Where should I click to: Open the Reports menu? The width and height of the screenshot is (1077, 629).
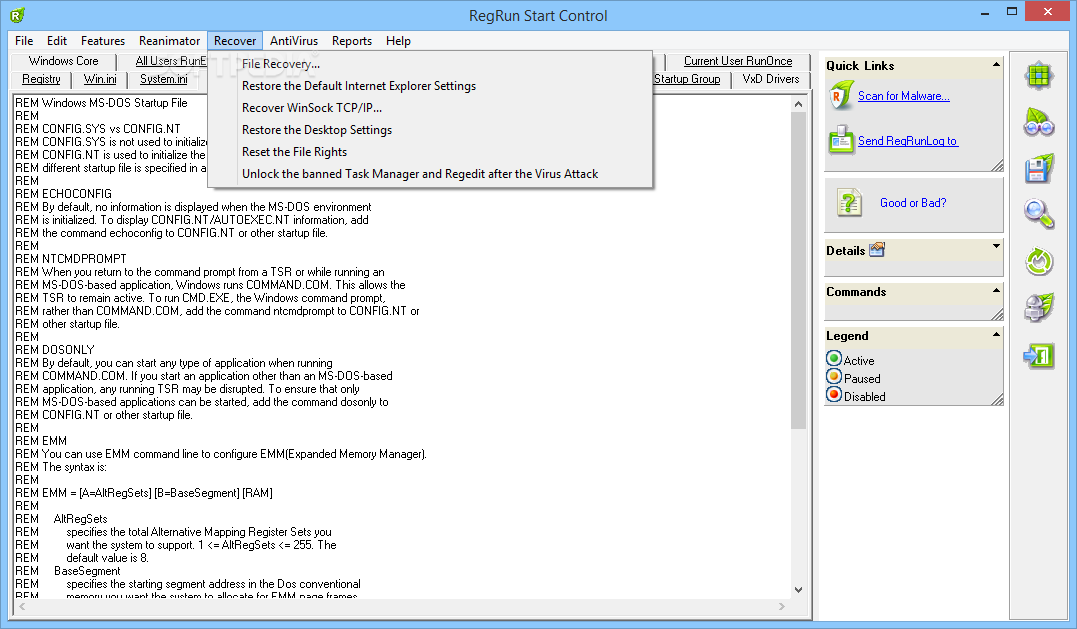click(x=352, y=41)
